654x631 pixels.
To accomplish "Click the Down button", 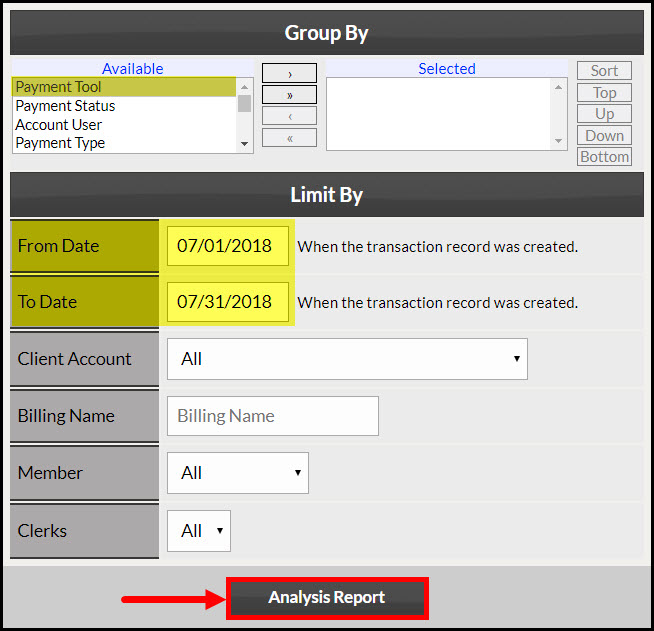I will tap(604, 136).
